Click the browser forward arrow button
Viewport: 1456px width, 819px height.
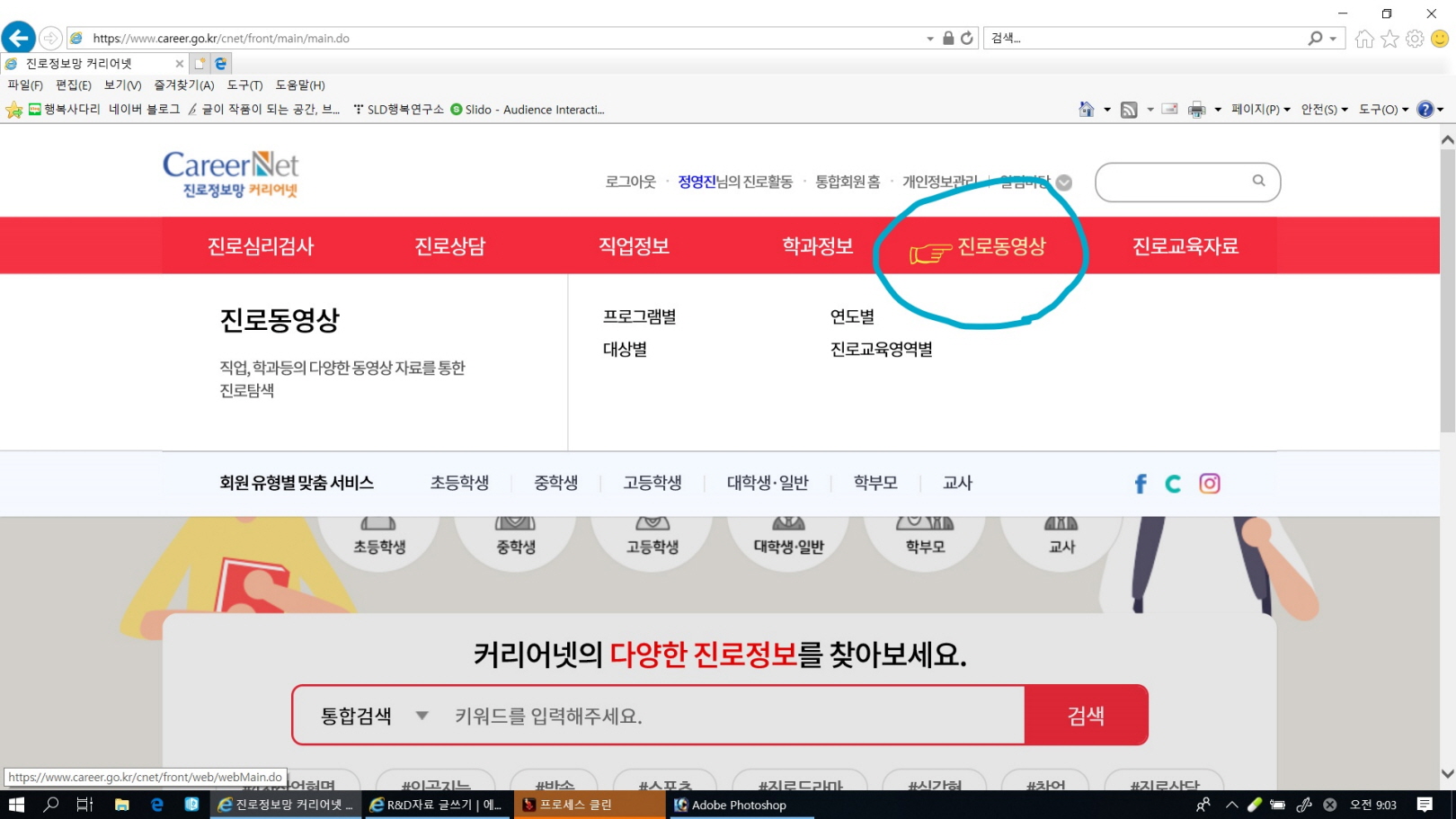point(51,38)
